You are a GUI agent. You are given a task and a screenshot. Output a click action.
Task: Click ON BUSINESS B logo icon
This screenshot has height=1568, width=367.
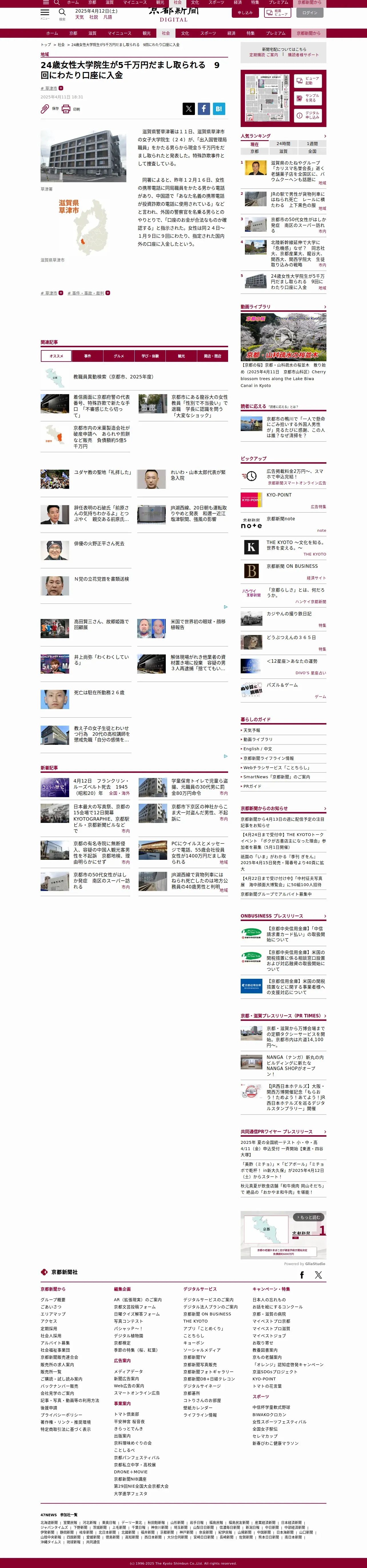click(251, 571)
